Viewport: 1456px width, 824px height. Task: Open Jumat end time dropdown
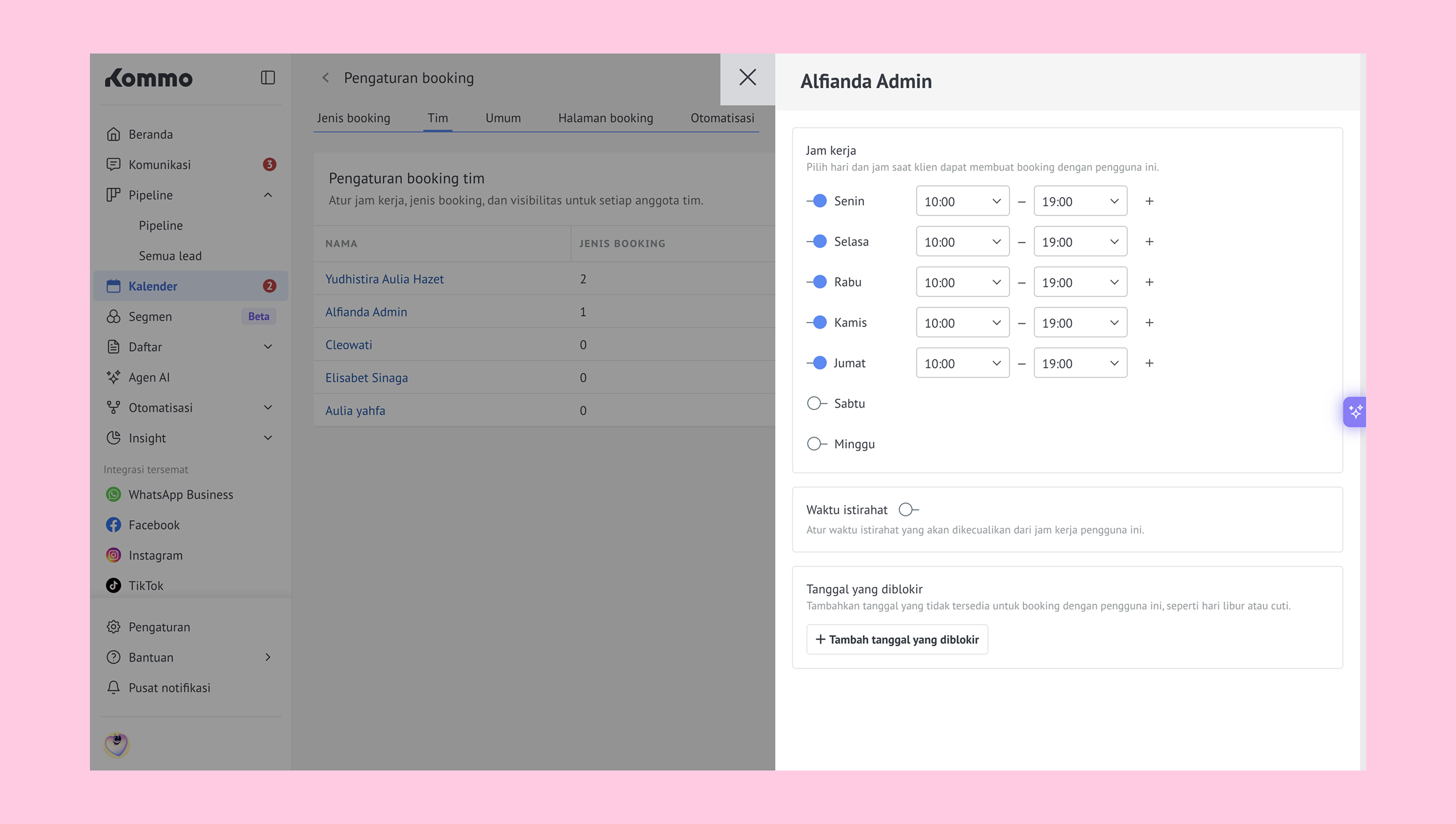(x=1080, y=363)
